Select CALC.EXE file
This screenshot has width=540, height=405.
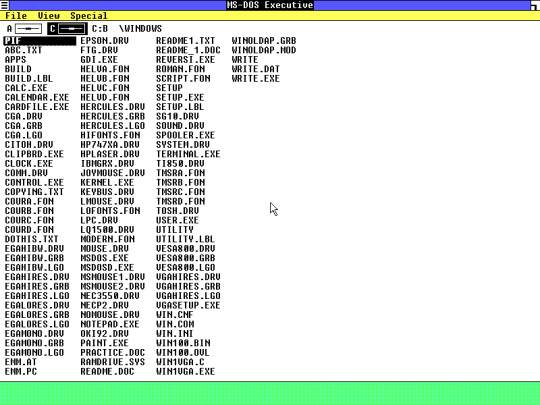pos(26,88)
